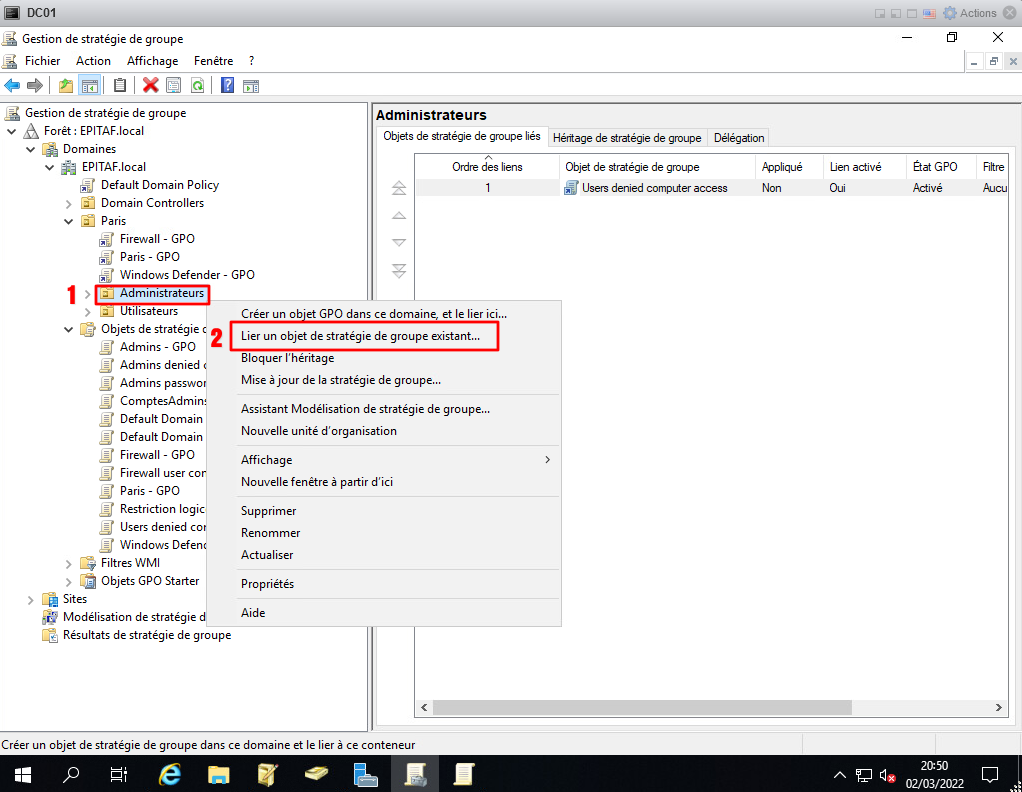Expand the Utilisateurs organizational unit
The image size is (1022, 792).
tap(88, 311)
